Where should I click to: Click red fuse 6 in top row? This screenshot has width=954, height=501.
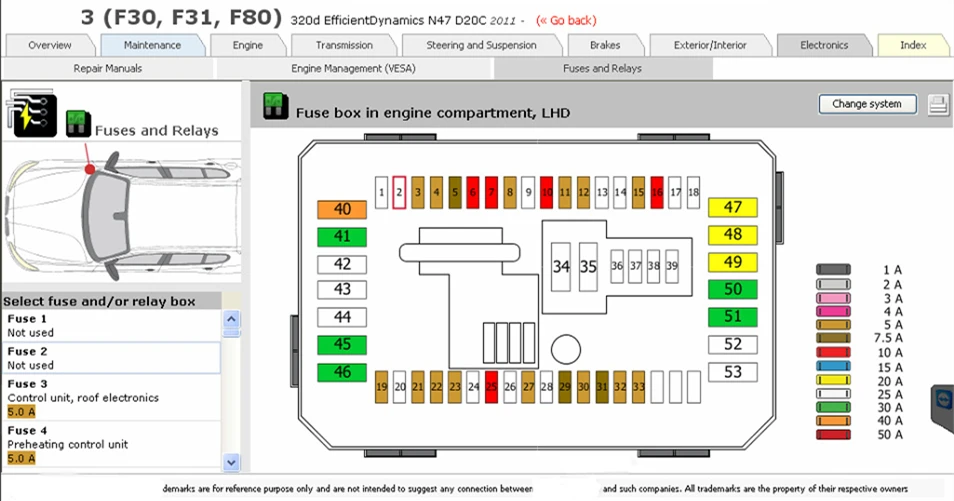473,192
